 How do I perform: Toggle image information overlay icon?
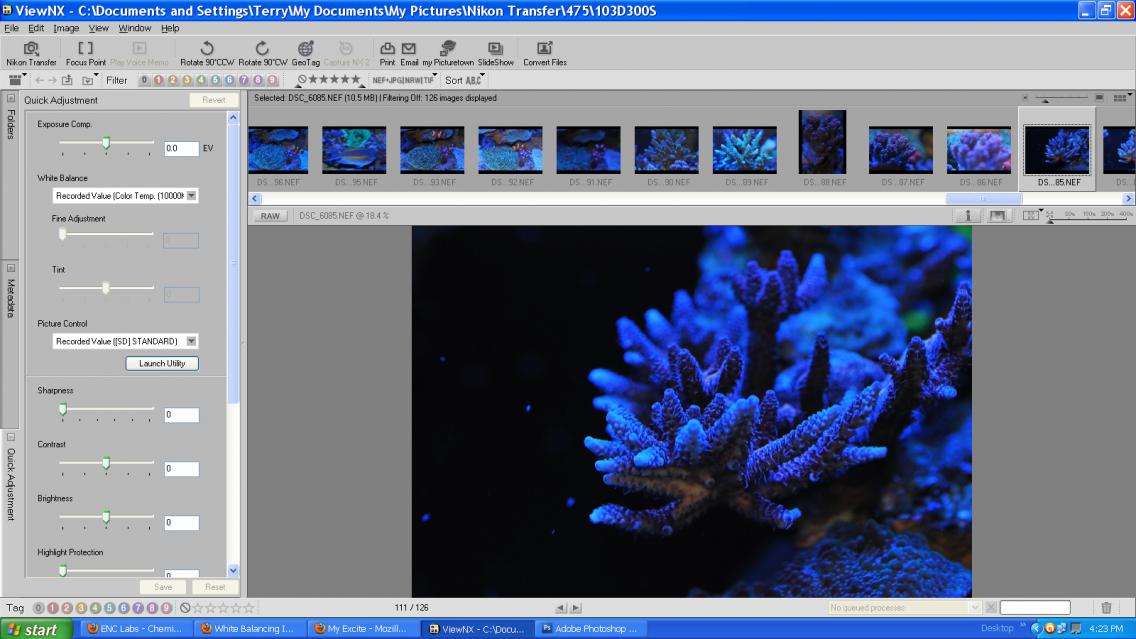tap(967, 216)
